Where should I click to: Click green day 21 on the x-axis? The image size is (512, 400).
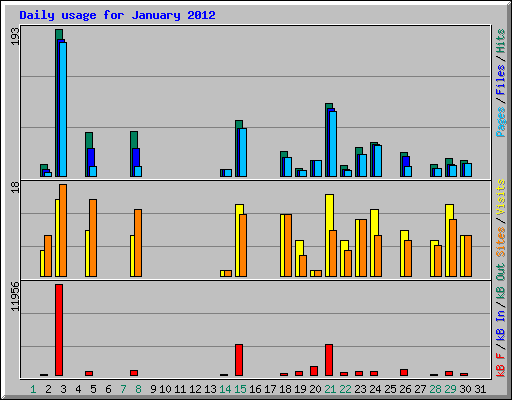(x=330, y=389)
